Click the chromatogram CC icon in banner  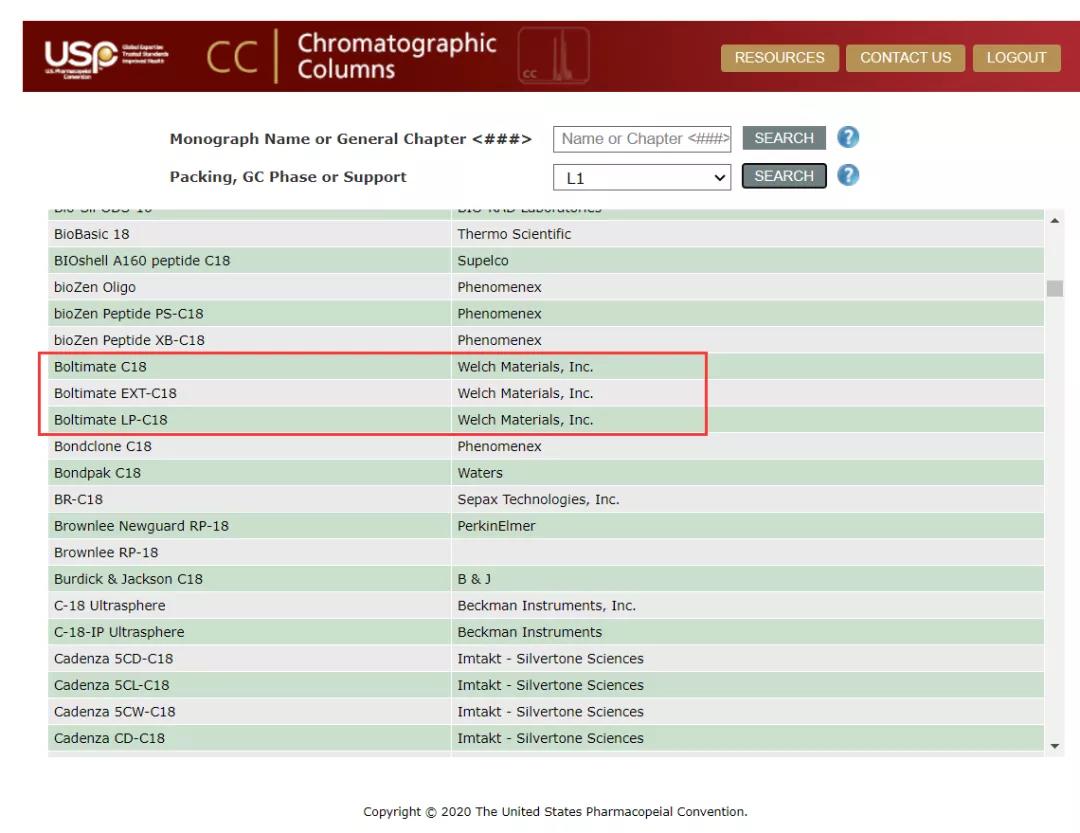(x=554, y=57)
